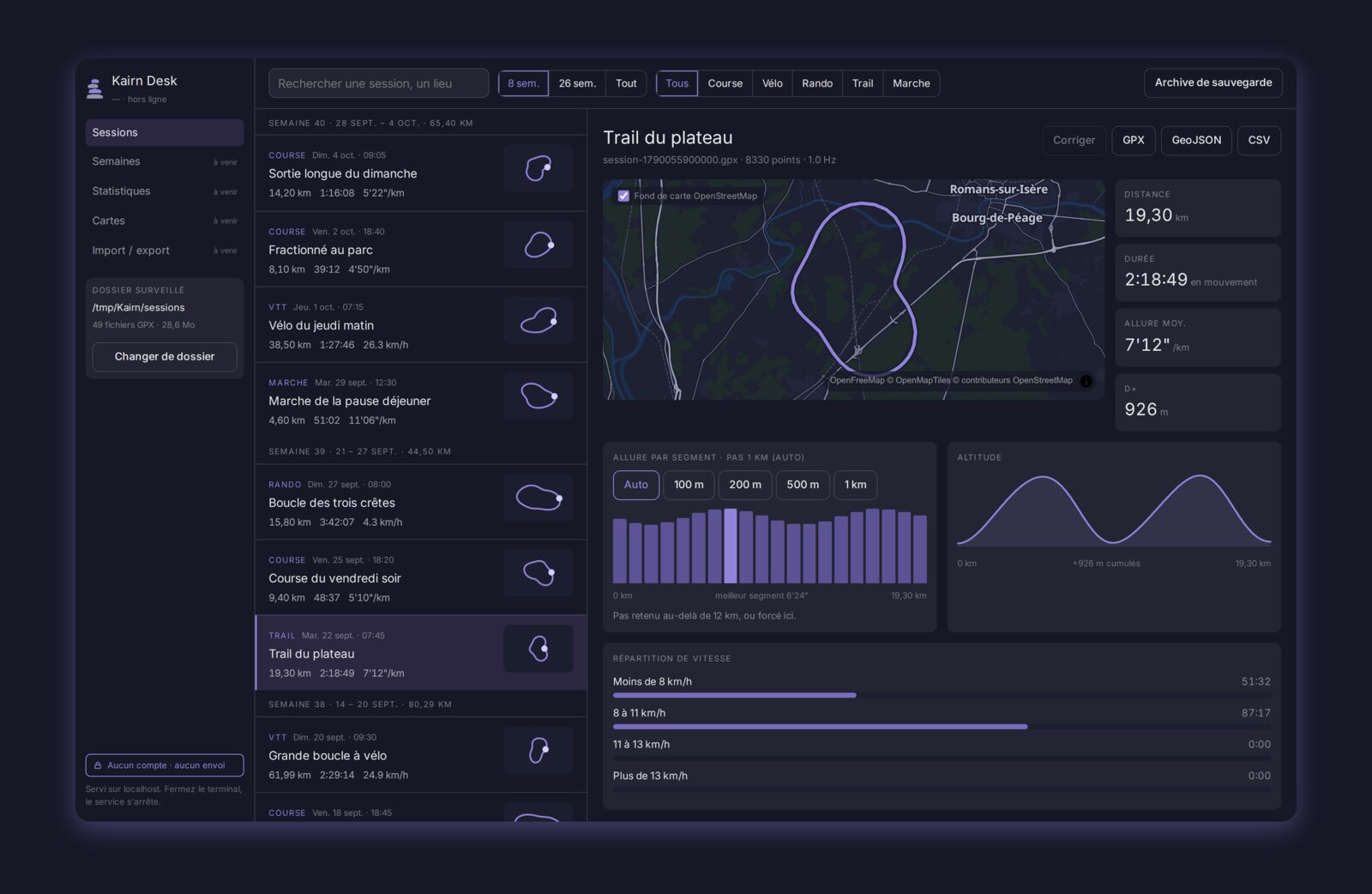Viewport: 1372px width, 894px height.
Task: Click the lock icon in no-account badge
Action: pos(98,765)
